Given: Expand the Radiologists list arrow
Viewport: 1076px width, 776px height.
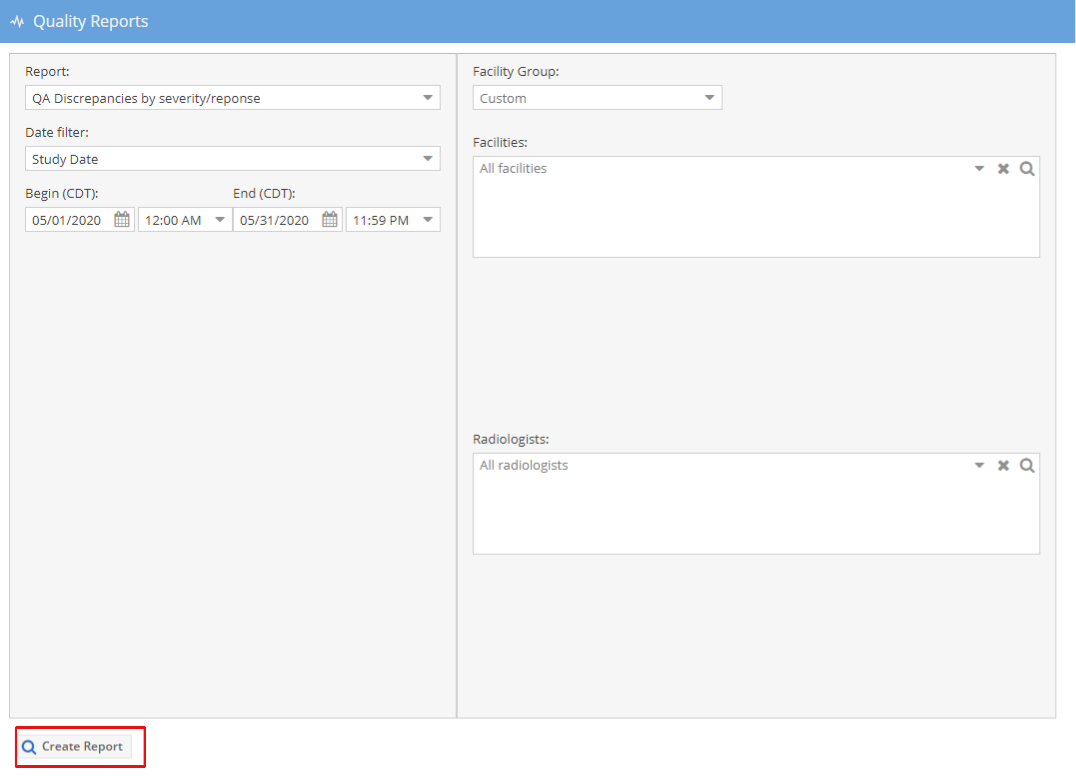Looking at the screenshot, I should tap(979, 466).
